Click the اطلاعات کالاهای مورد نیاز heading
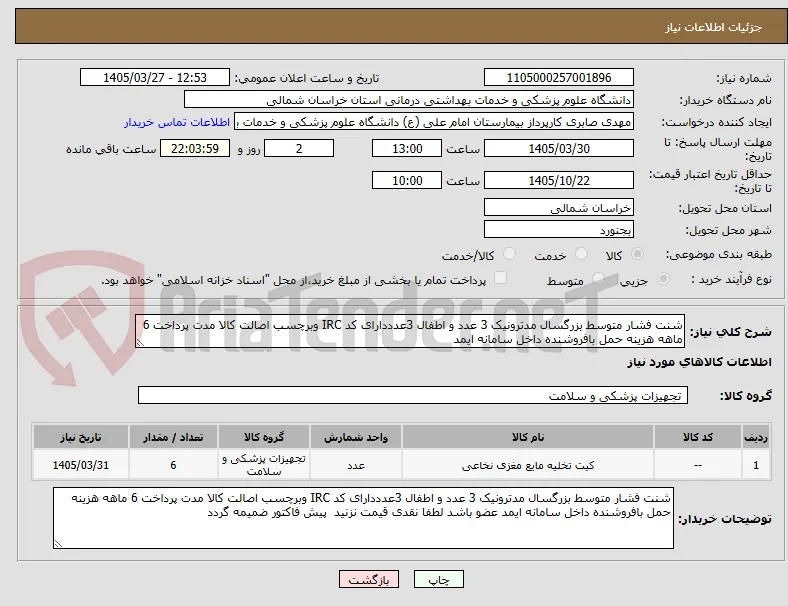 [x=699, y=362]
